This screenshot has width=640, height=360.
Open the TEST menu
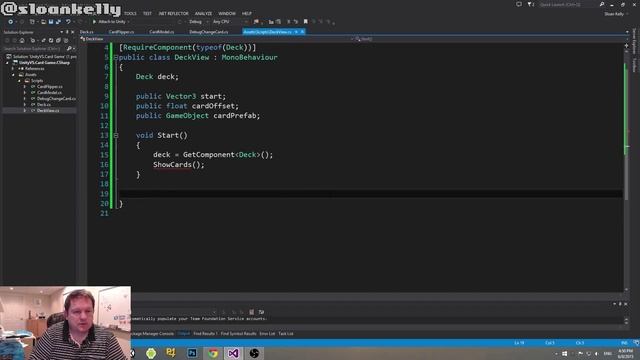pos(147,13)
